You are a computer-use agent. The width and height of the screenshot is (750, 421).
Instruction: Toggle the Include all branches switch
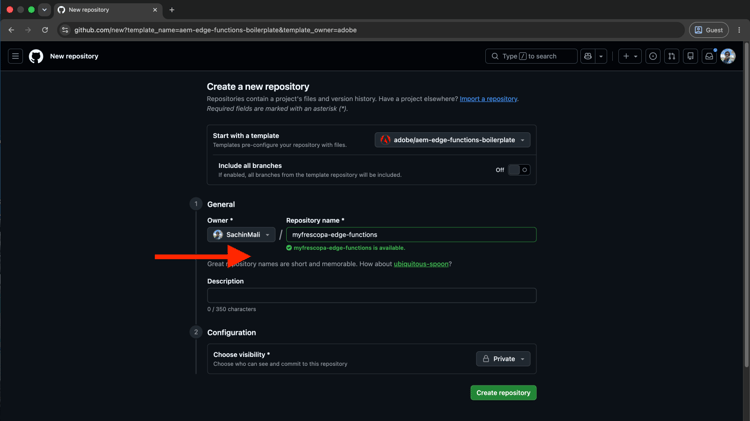click(518, 170)
